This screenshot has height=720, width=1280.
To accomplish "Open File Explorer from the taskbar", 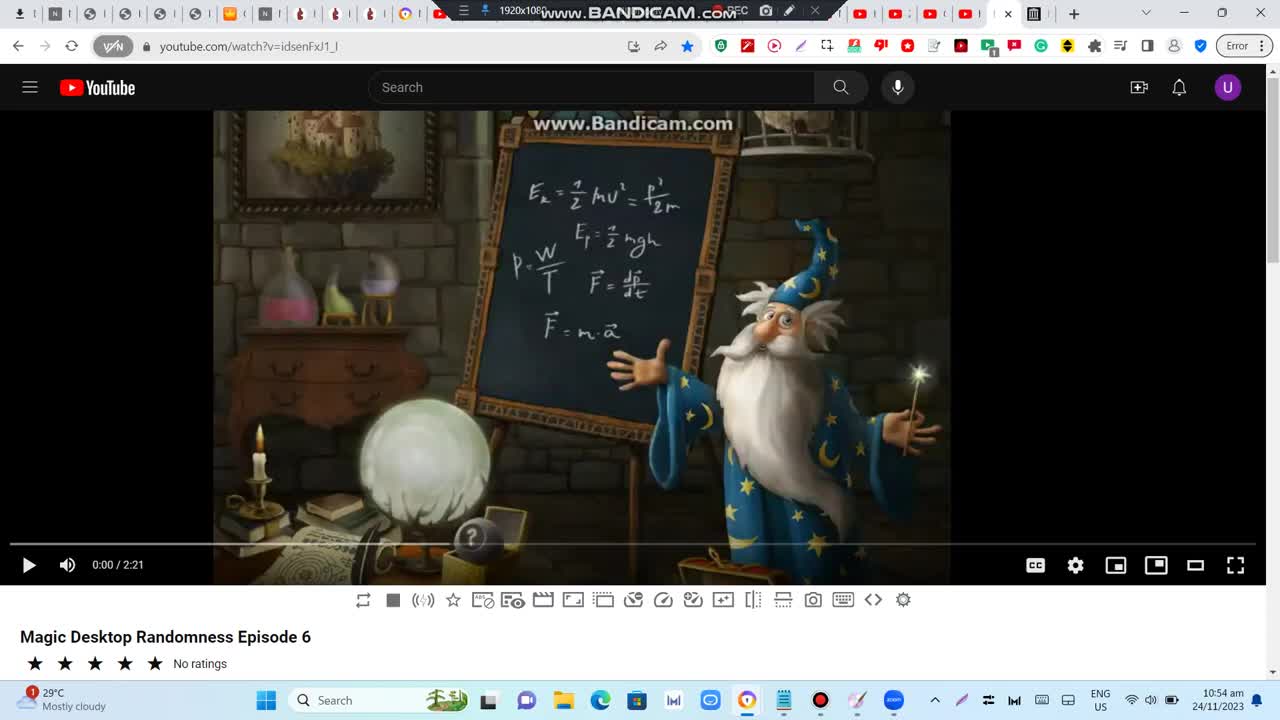I will [x=564, y=700].
